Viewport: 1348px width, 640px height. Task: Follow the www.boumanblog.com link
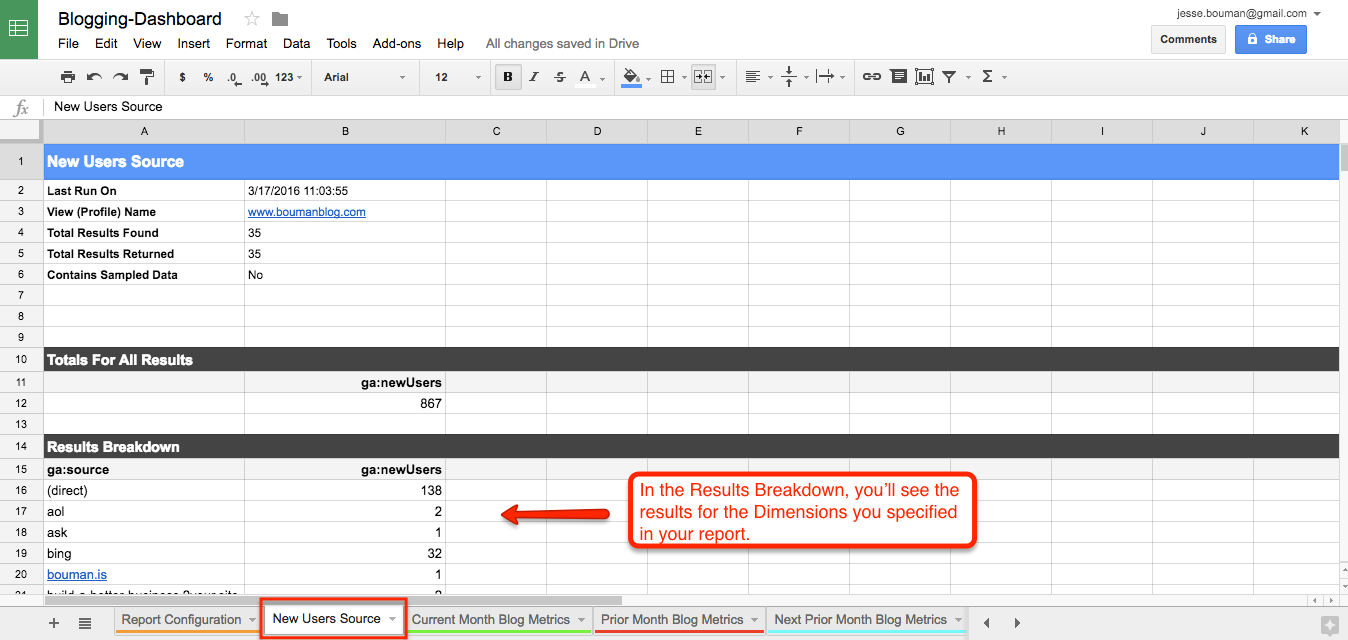click(306, 211)
